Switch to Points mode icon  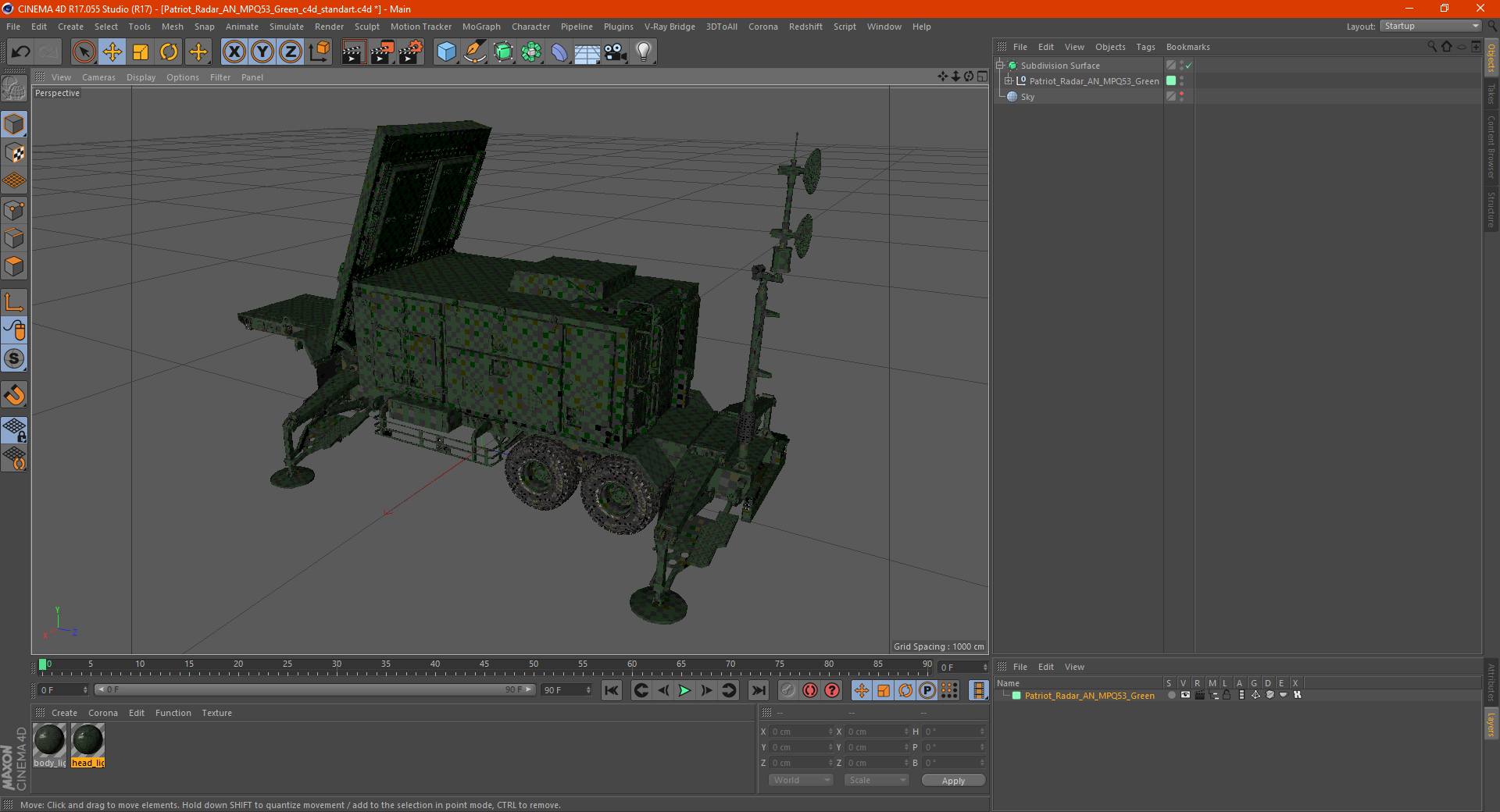14,210
